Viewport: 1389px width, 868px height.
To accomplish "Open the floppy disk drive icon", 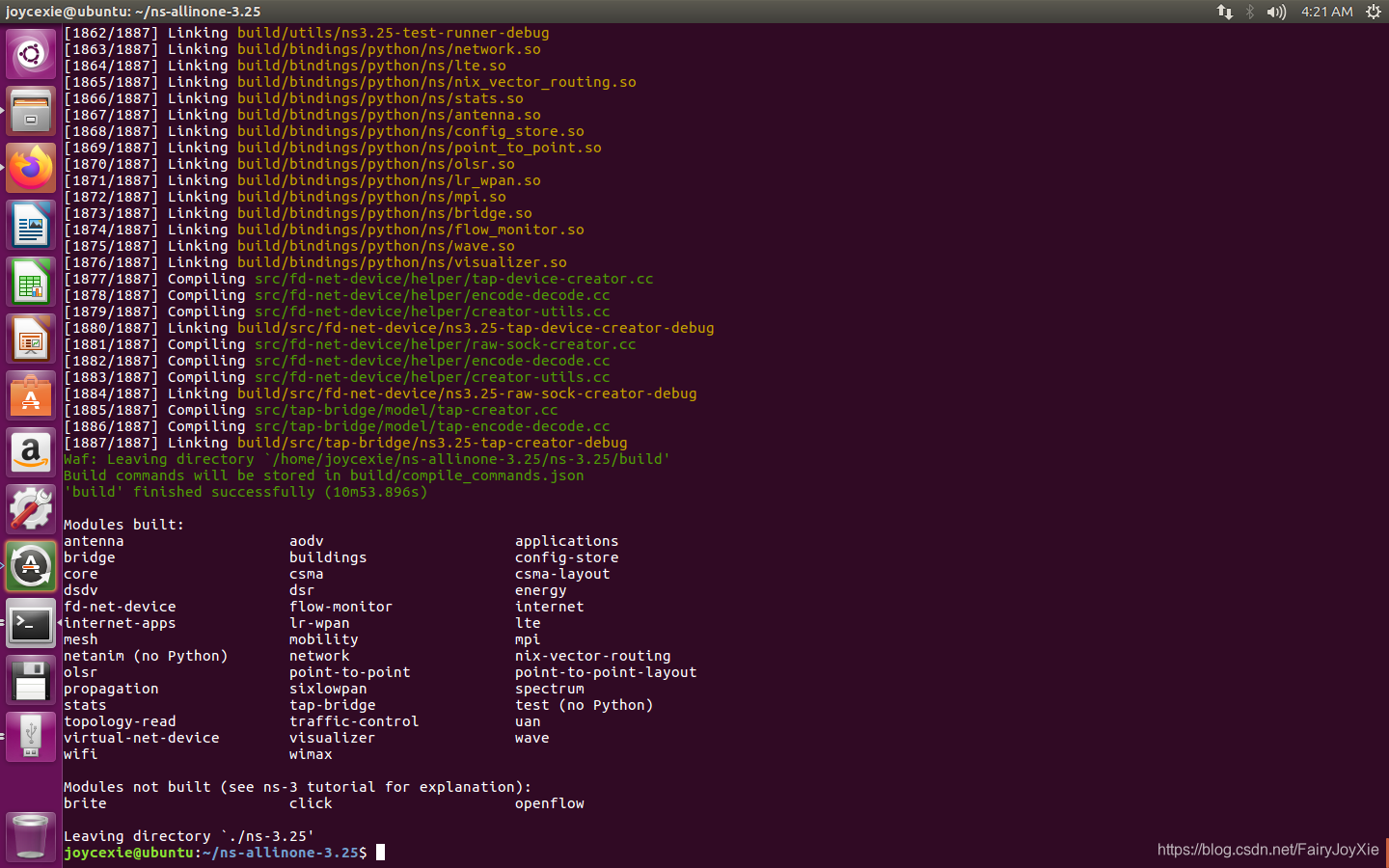I will pyautogui.click(x=31, y=680).
